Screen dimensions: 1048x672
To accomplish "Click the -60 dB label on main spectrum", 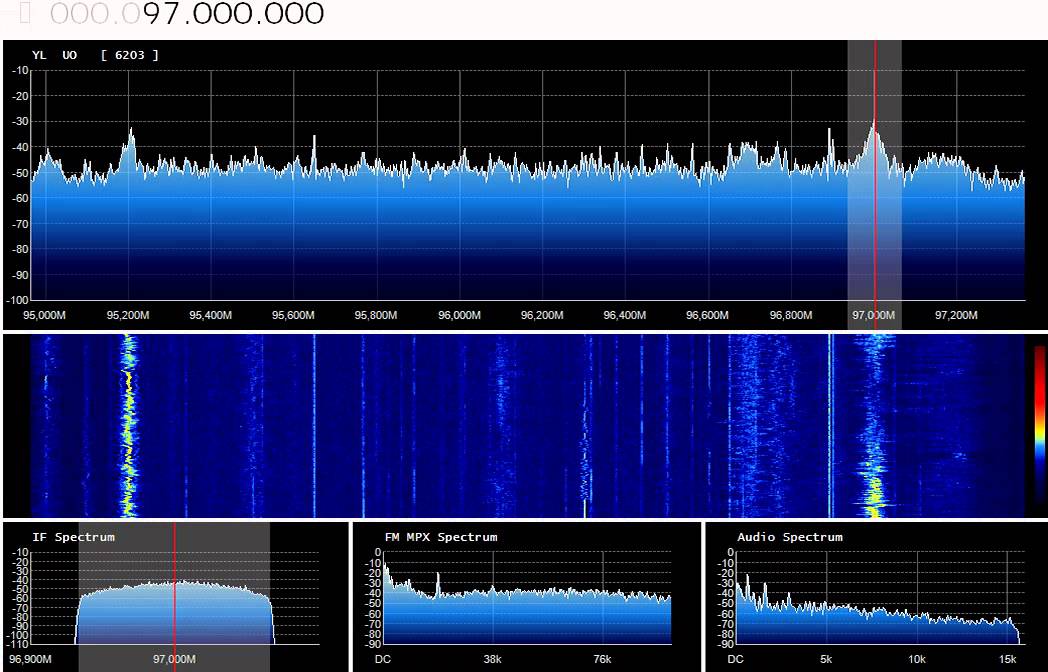I will pyautogui.click(x=20, y=198).
